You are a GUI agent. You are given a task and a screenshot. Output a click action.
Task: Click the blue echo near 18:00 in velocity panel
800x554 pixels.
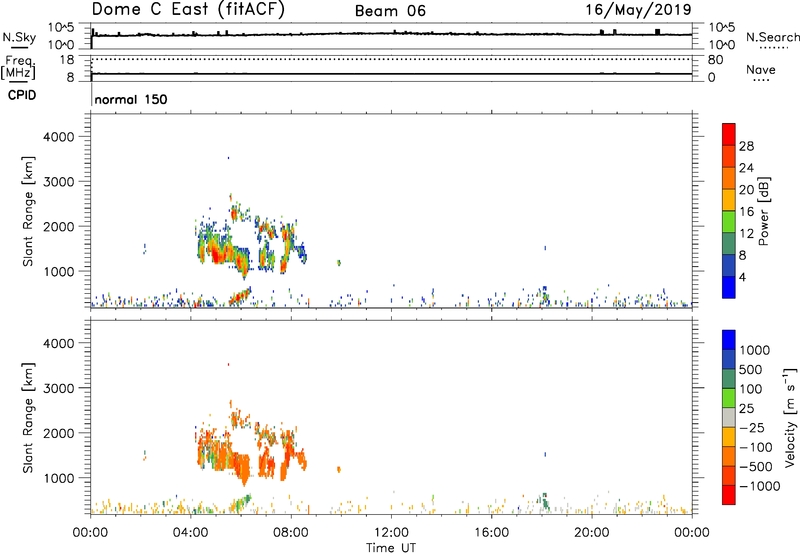coord(545,454)
